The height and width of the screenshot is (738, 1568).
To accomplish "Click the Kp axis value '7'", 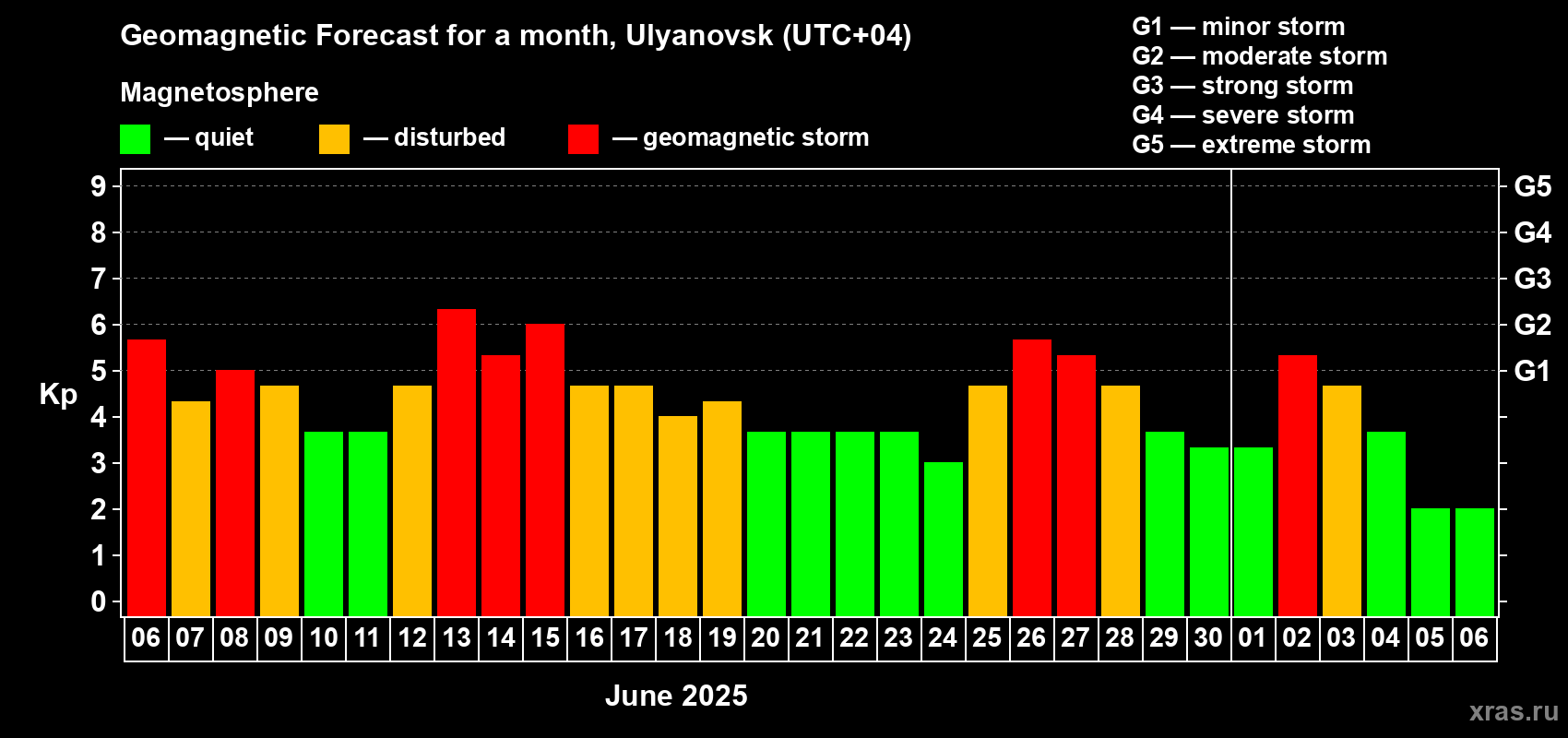I will (x=99, y=279).
